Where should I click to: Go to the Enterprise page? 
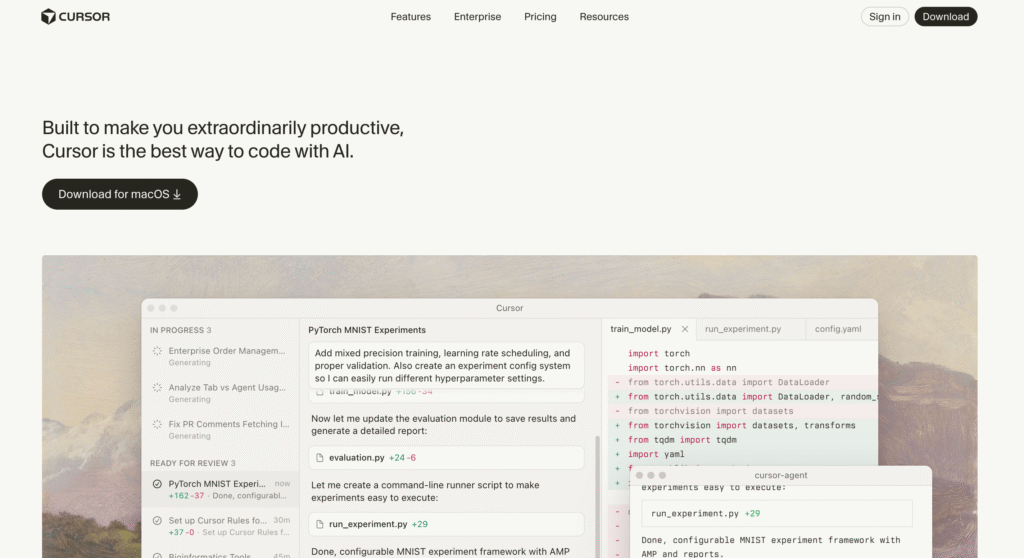[477, 17]
